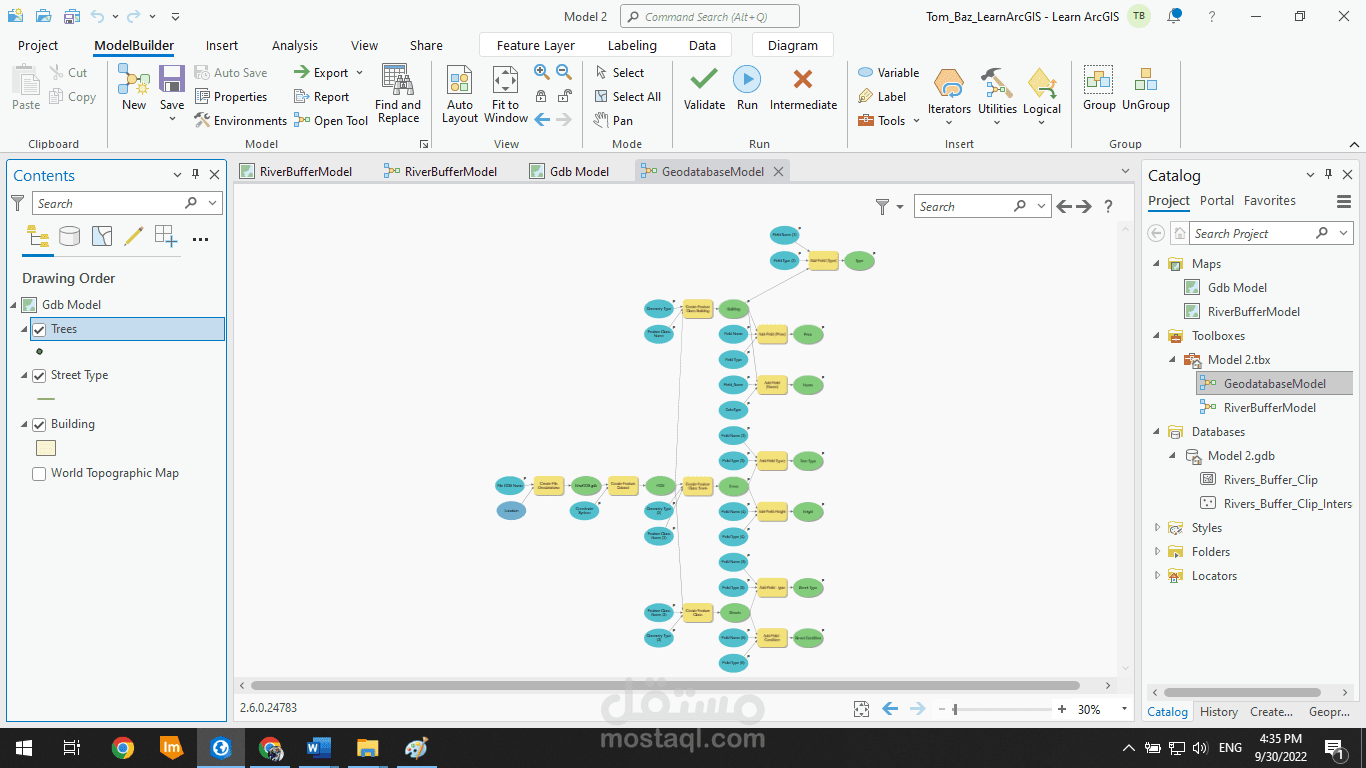This screenshot has height=768, width=1366.
Task: Validate the model with green checkmark
Action: click(704, 88)
